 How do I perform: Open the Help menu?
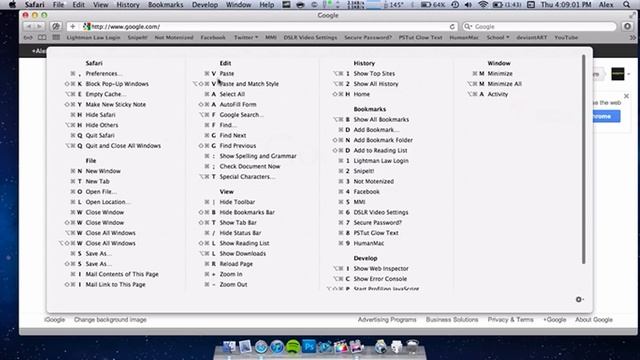(x=267, y=5)
